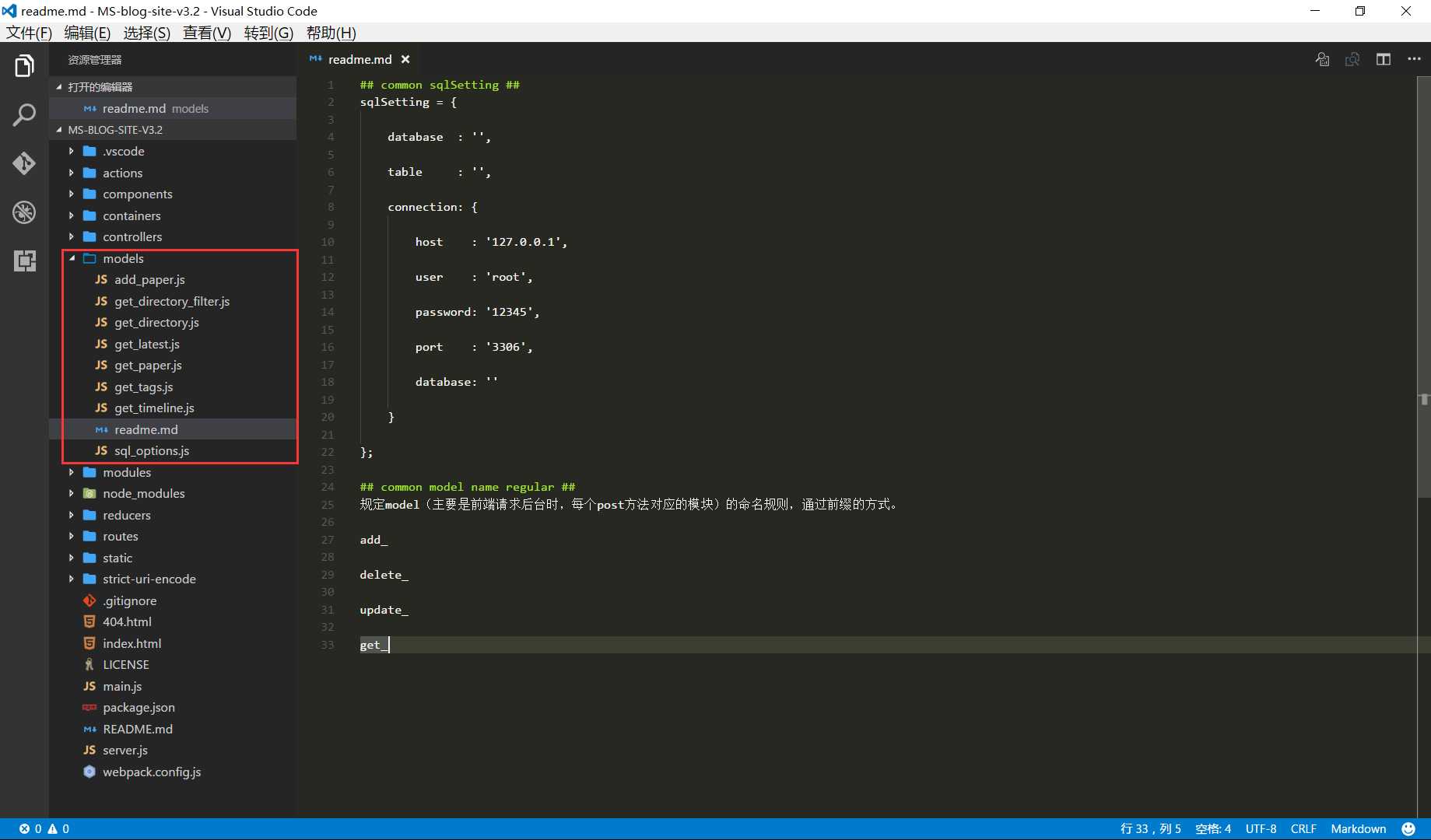This screenshot has width=1431, height=840.
Task: Click the HTML icon of index.html
Action: (89, 643)
